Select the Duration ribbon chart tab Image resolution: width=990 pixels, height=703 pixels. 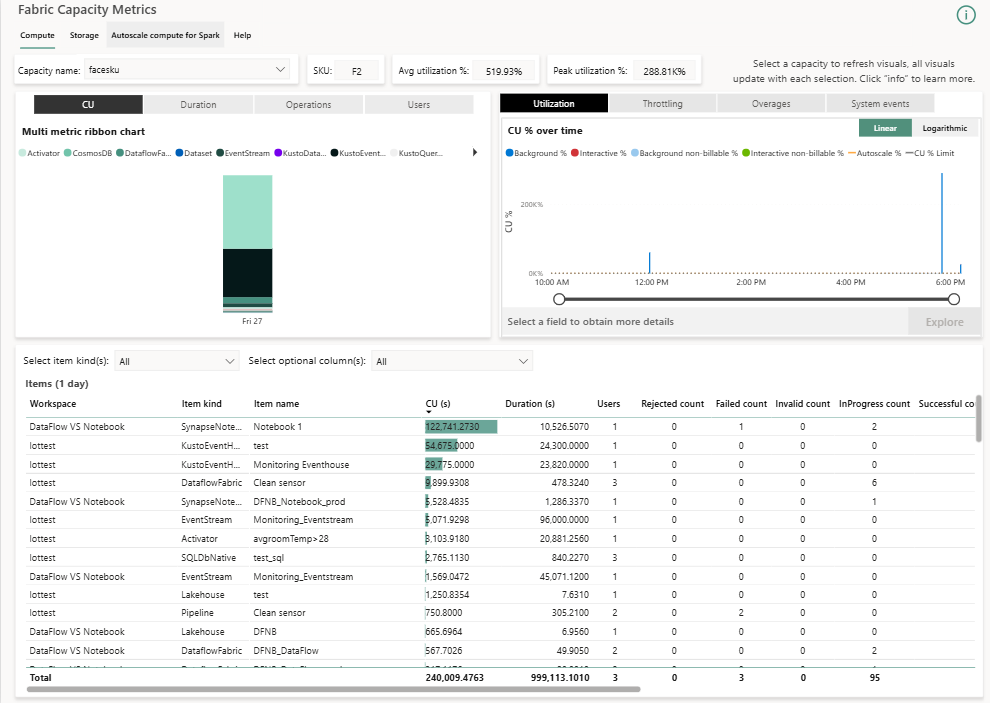[x=198, y=104]
